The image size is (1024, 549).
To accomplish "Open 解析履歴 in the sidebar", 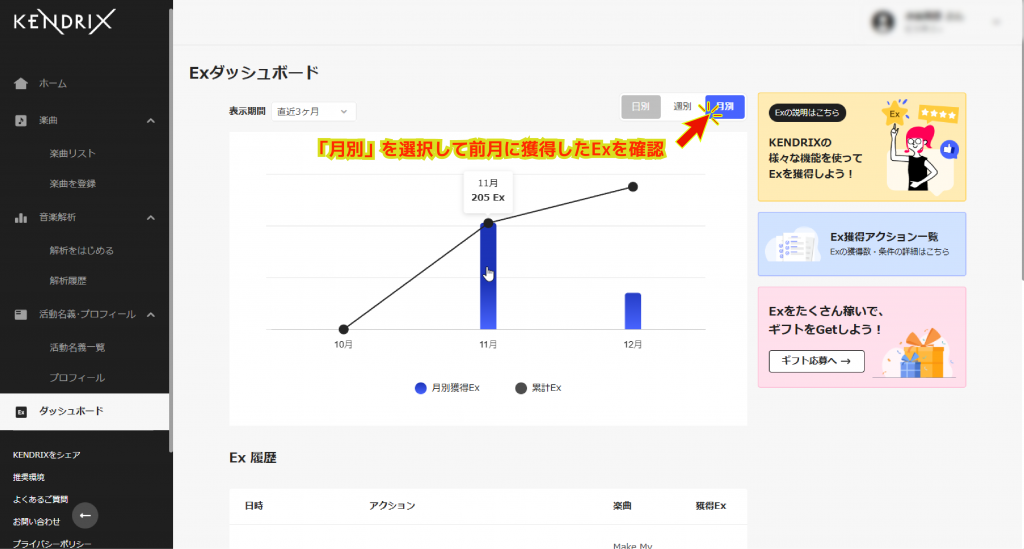I will (68, 280).
